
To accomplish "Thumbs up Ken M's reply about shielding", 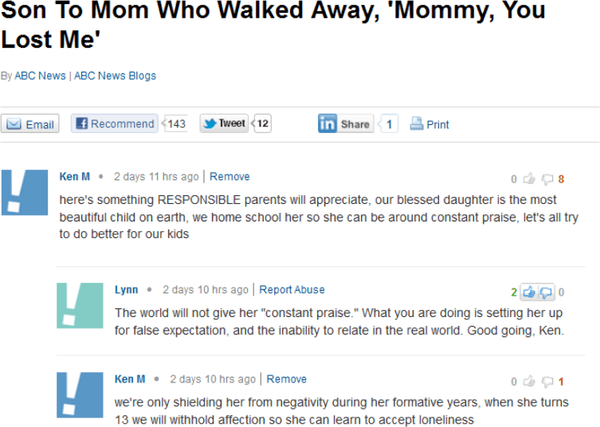I will (x=529, y=381).
